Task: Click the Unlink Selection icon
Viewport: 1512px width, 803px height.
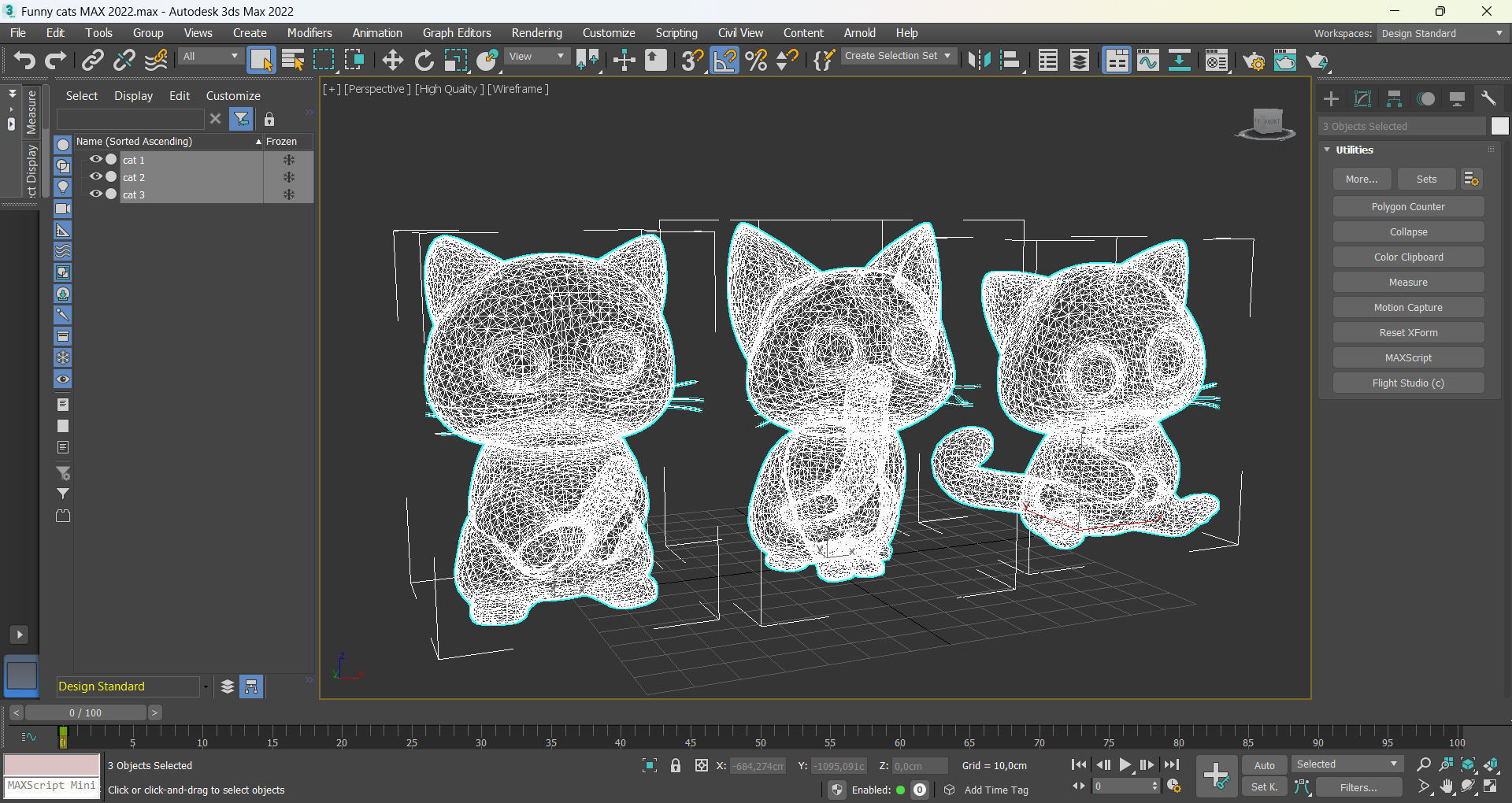Action: 124,60
